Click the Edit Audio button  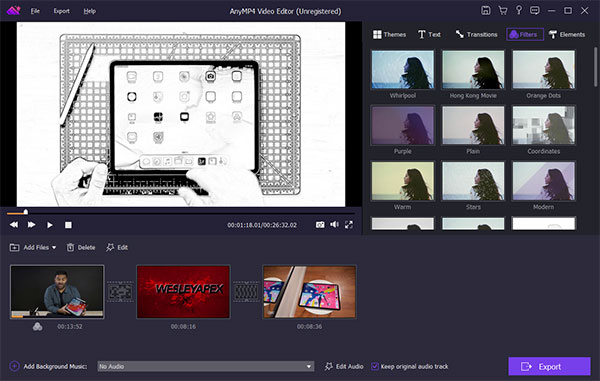(344, 366)
